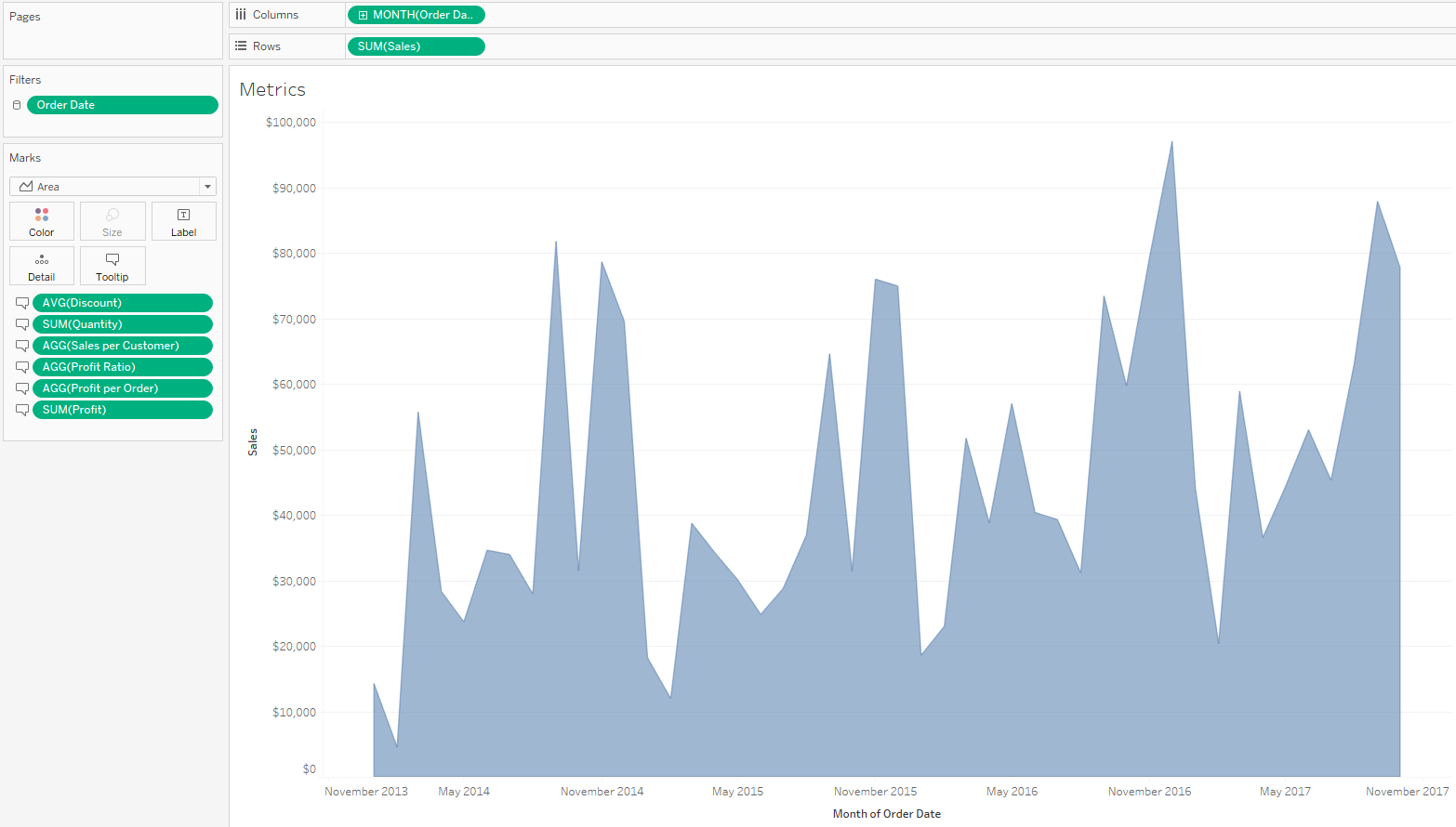Image resolution: width=1456 pixels, height=827 pixels.
Task: Open the Label marks card
Action: (x=183, y=221)
